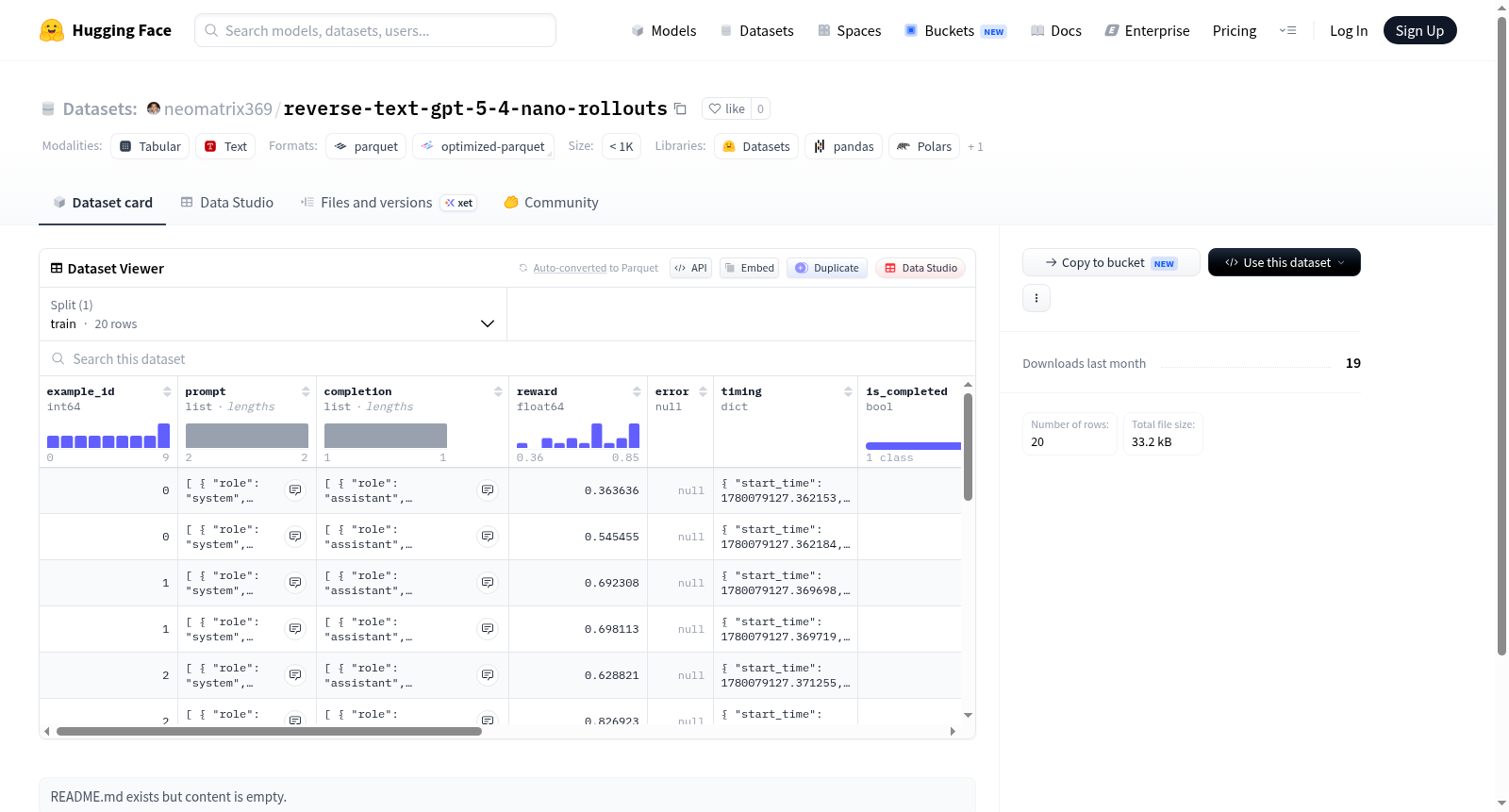1509x812 pixels.
Task: Click the Embed button
Action: [750, 268]
